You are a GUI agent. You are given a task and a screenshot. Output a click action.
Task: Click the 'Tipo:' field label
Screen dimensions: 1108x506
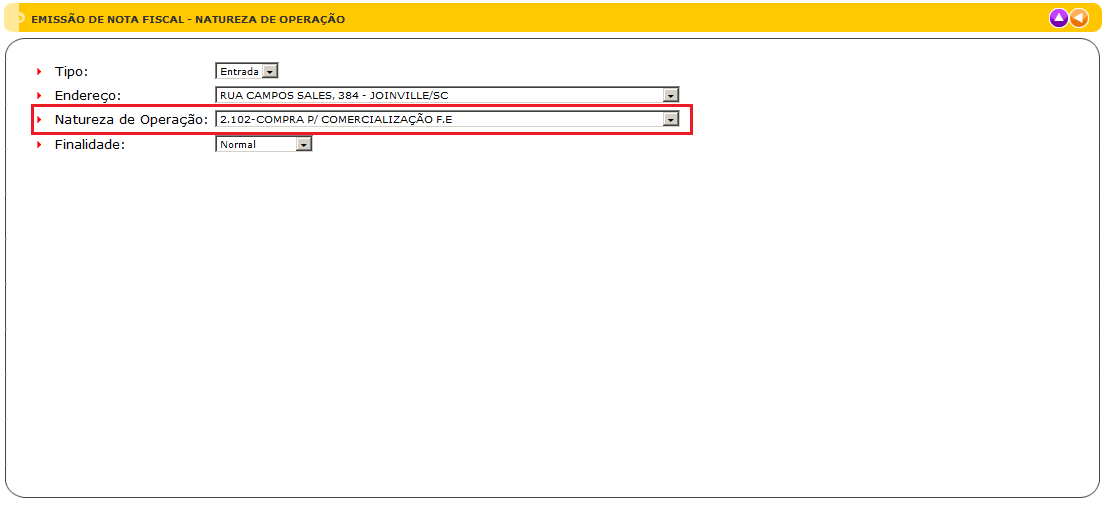point(71,72)
